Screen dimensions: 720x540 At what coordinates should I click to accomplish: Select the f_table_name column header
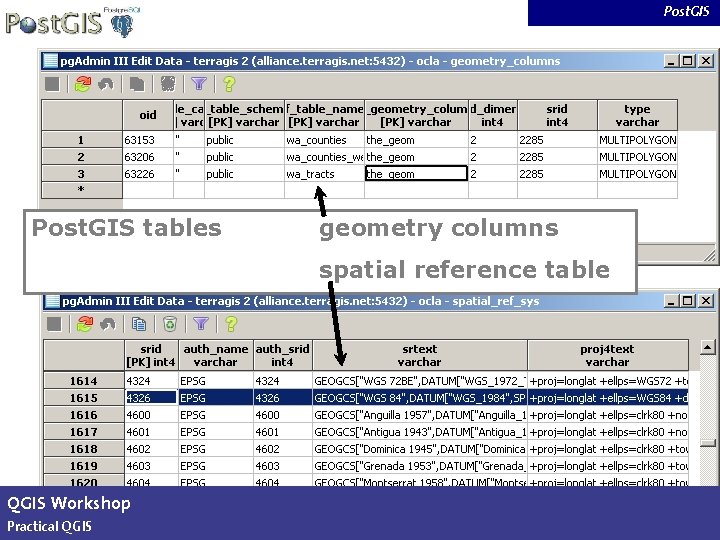coord(324,115)
